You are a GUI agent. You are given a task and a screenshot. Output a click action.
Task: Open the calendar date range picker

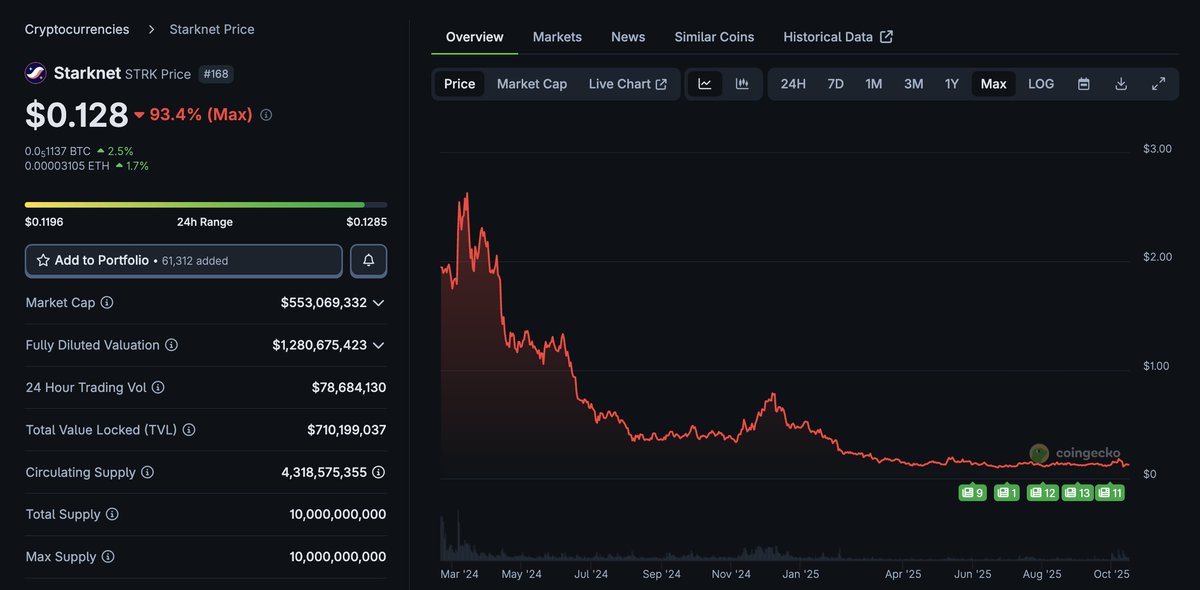tap(1083, 84)
